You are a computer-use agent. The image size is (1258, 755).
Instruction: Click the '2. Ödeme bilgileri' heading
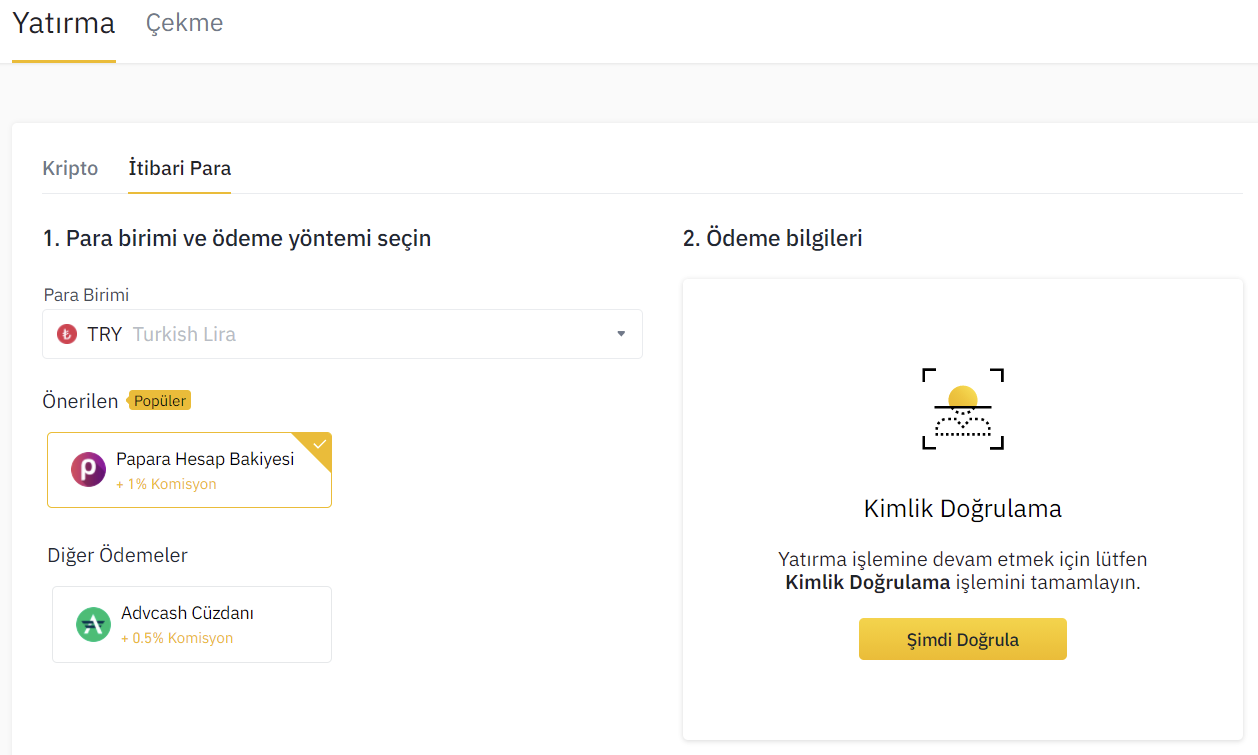pyautogui.click(x=772, y=239)
